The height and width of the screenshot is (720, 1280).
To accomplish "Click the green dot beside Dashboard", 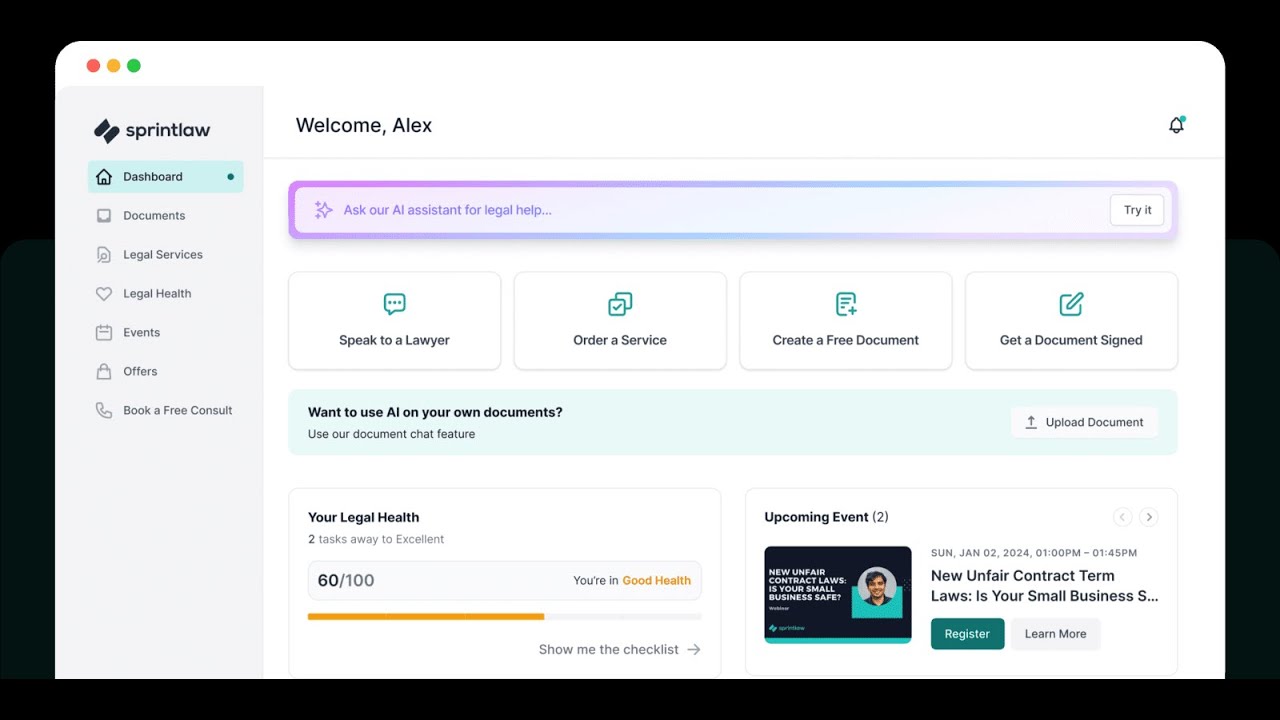I will [231, 177].
